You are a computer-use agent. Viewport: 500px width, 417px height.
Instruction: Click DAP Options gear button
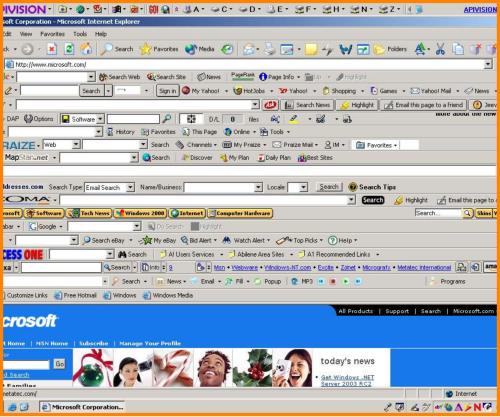(x=39, y=119)
